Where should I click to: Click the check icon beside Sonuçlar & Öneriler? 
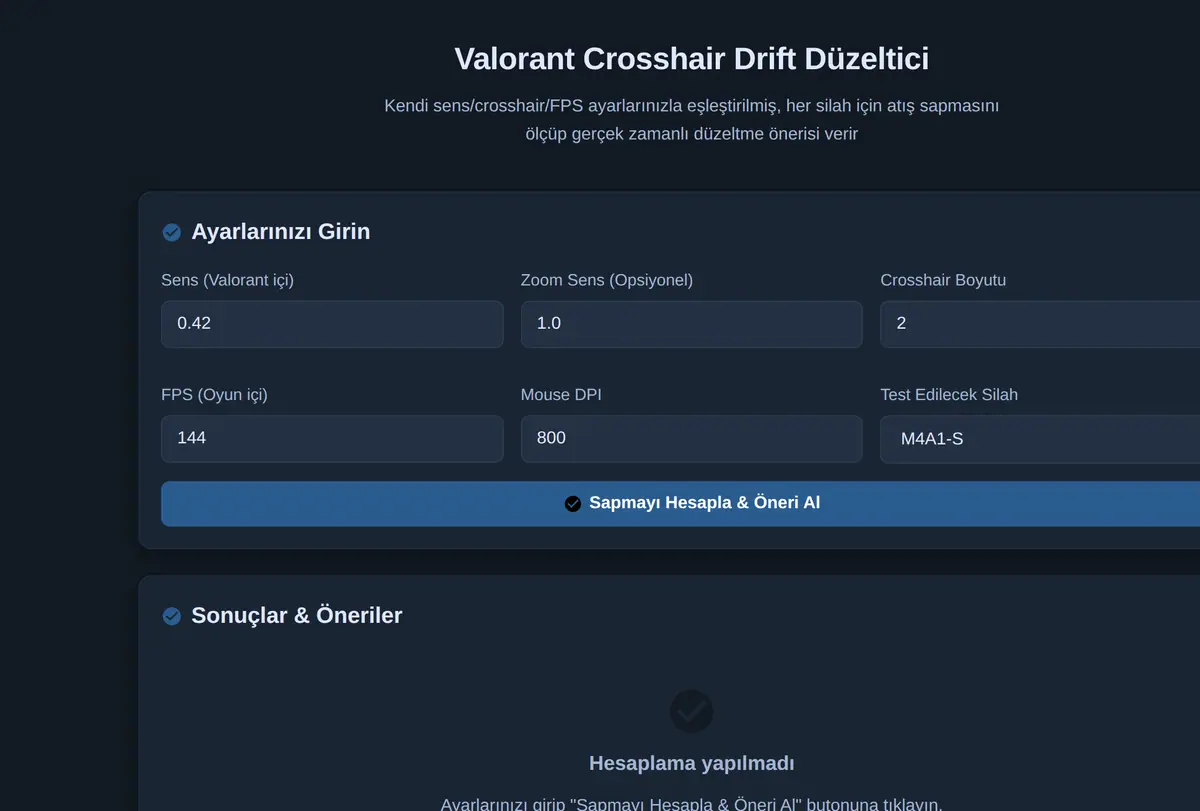tap(172, 616)
